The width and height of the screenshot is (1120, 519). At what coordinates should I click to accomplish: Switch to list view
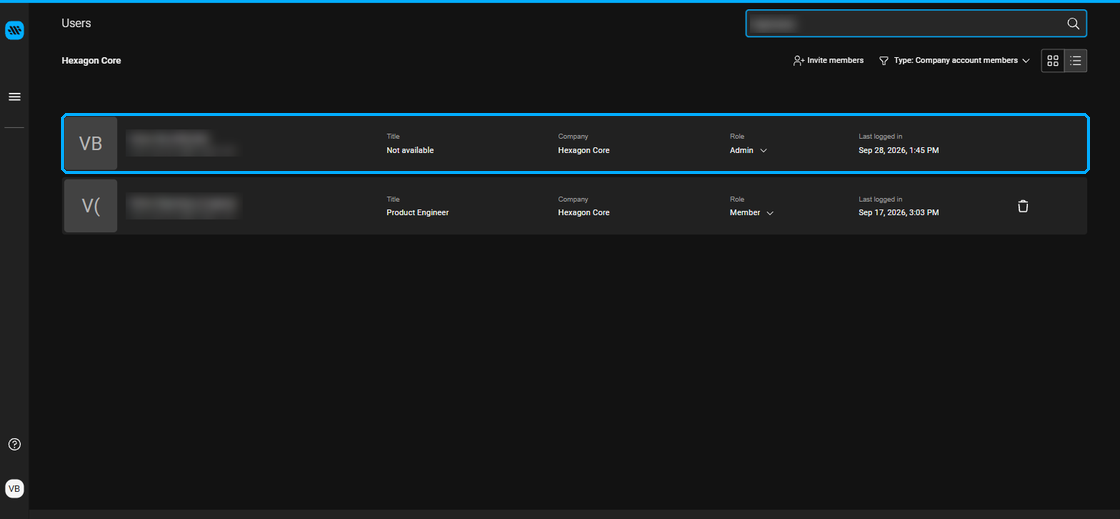pyautogui.click(x=1076, y=61)
